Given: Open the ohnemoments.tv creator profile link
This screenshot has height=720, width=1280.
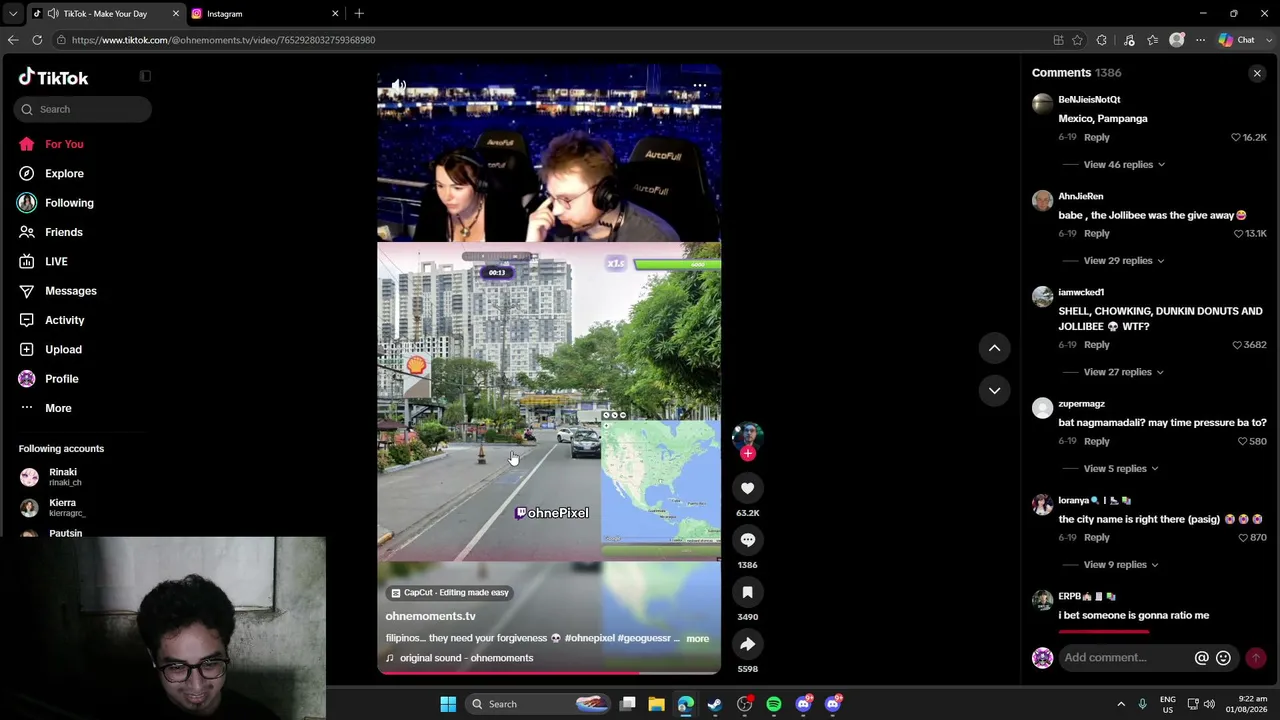Looking at the screenshot, I should [430, 616].
